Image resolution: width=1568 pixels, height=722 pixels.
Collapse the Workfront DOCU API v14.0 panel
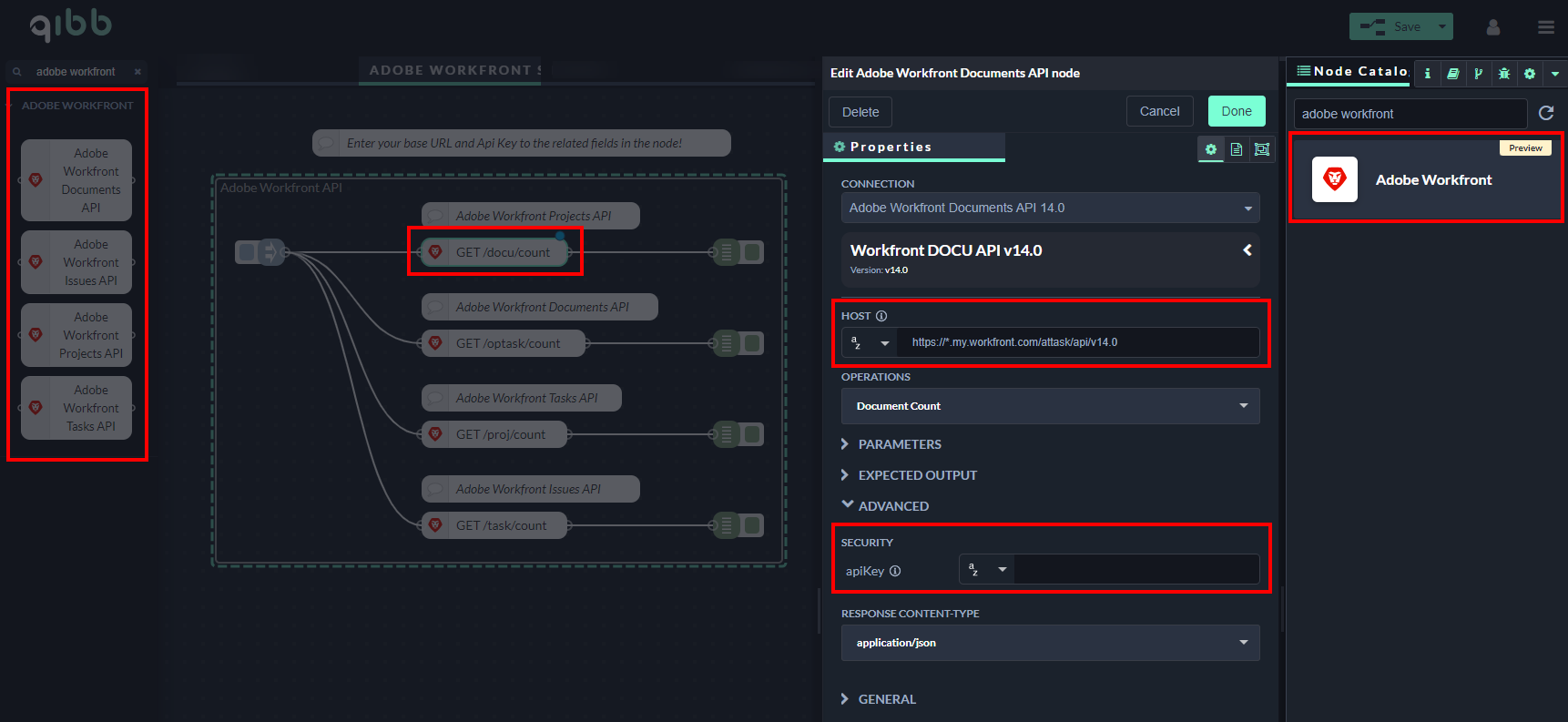click(1247, 249)
